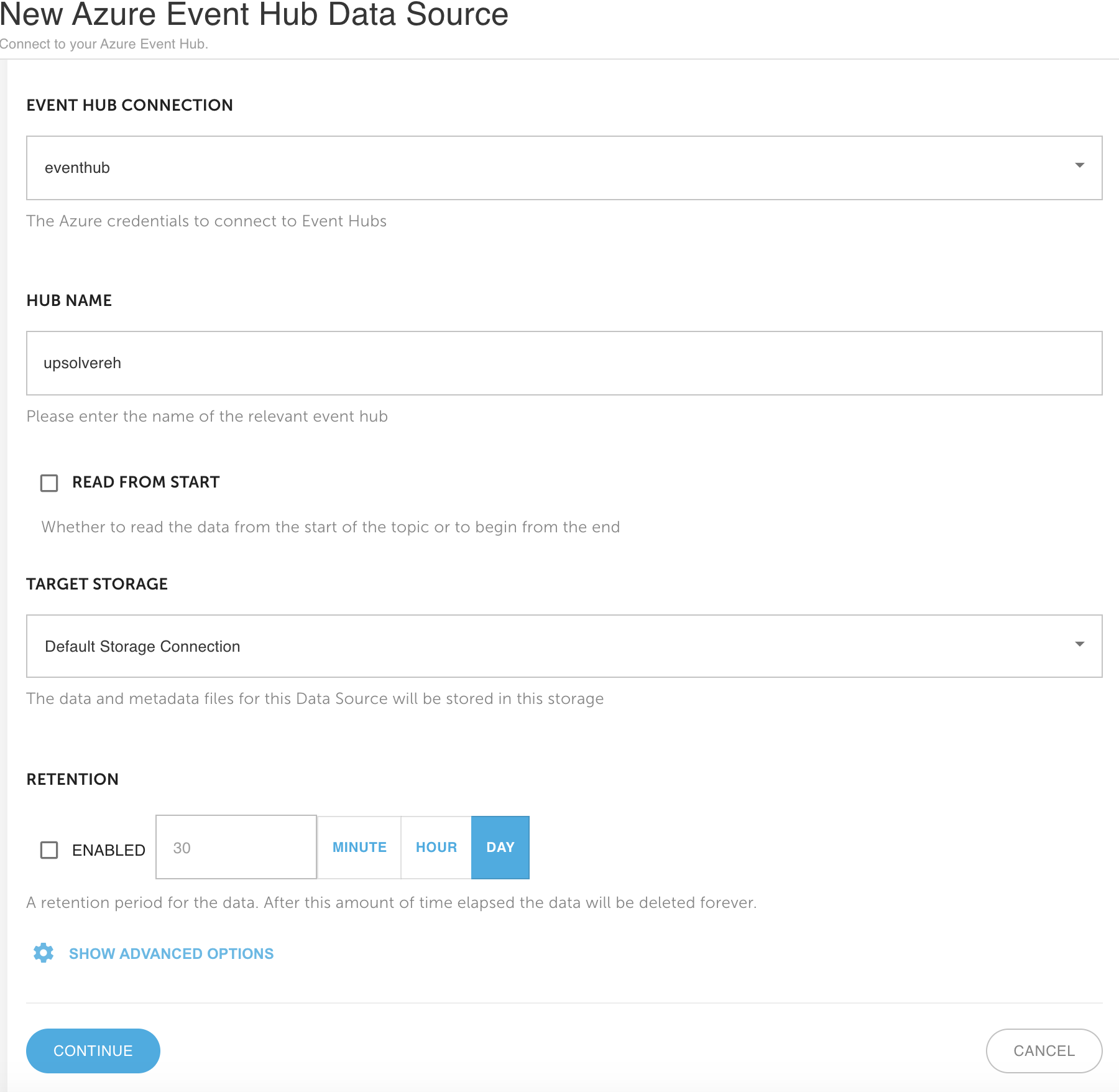Select the HOUR retention unit
Viewport: 1119px width, 1092px height.
[x=436, y=847]
